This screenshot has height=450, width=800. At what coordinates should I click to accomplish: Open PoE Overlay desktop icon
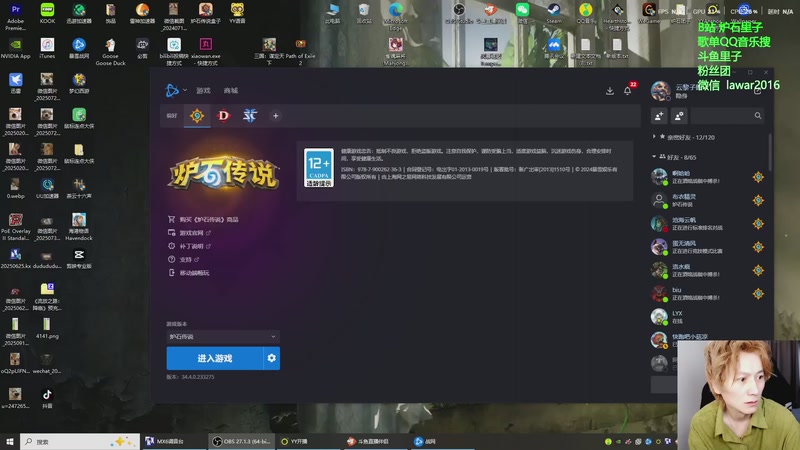tap(15, 227)
